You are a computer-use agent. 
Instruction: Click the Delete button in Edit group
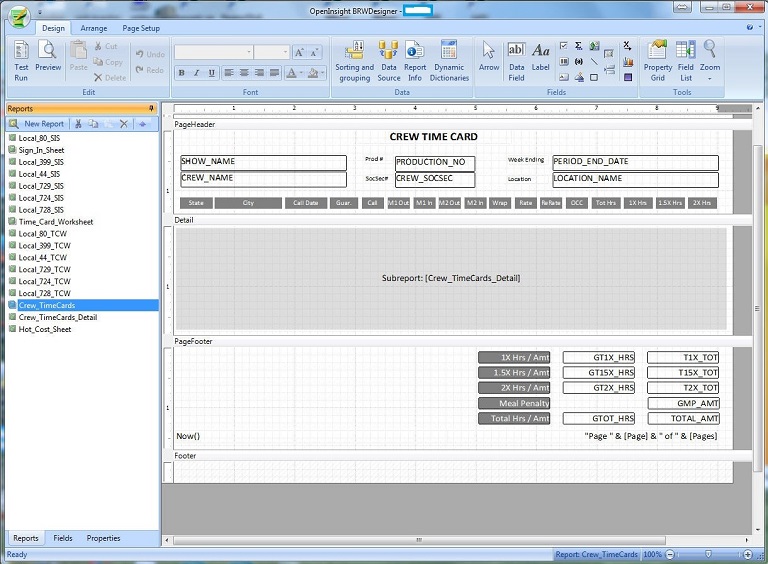tap(110, 77)
